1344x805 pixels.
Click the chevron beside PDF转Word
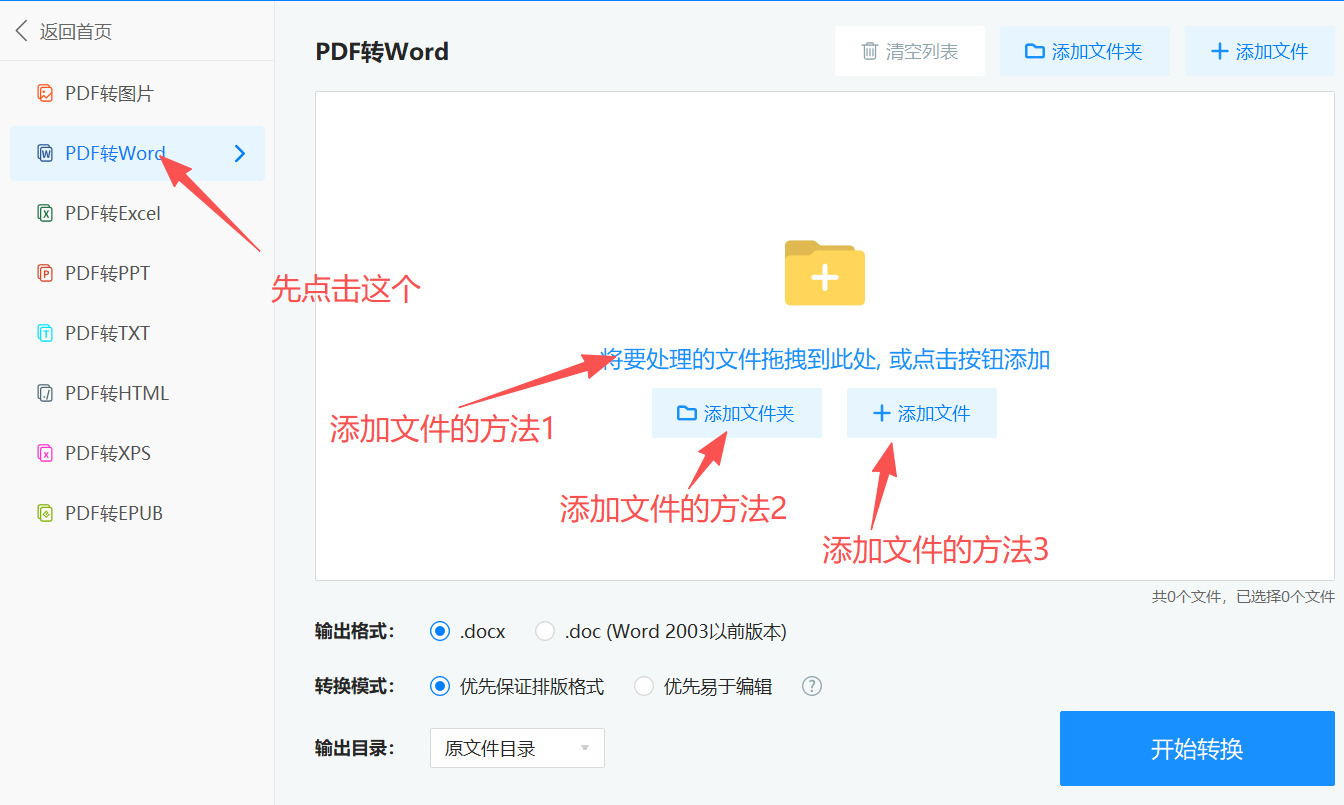pos(240,153)
